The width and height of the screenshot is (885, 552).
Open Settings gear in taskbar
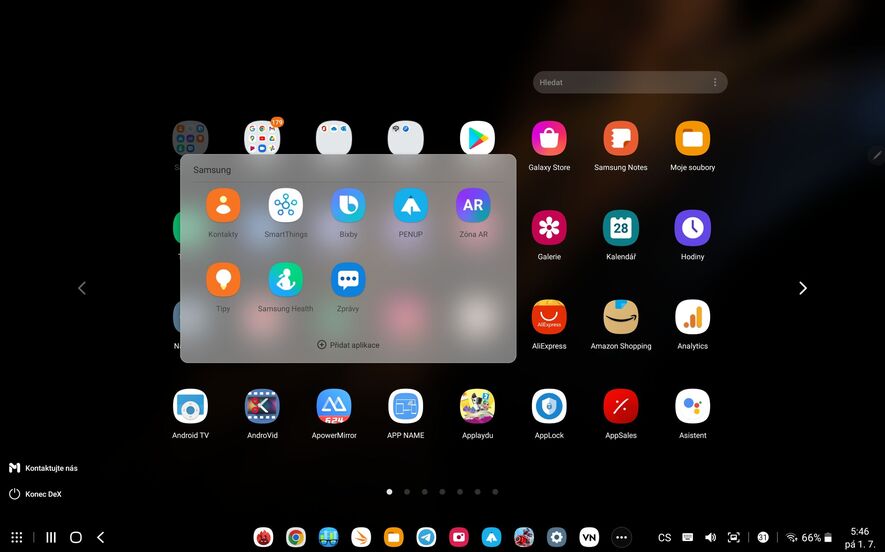pos(557,537)
